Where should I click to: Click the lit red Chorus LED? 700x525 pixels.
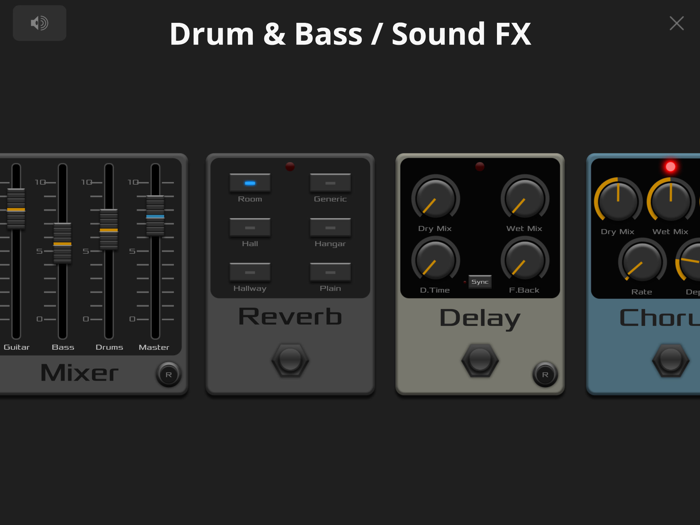click(x=671, y=167)
